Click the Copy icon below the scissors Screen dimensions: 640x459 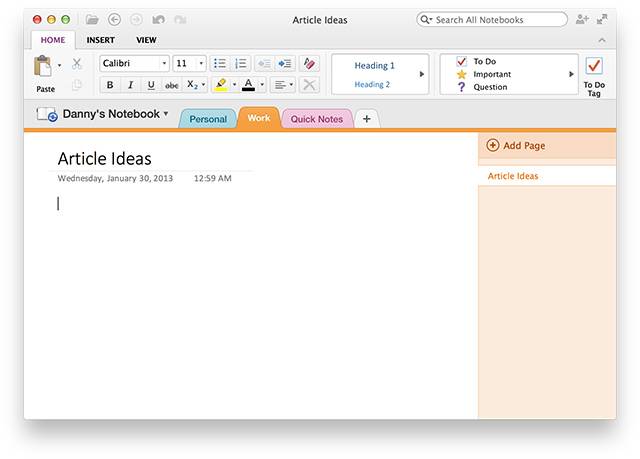click(x=77, y=85)
